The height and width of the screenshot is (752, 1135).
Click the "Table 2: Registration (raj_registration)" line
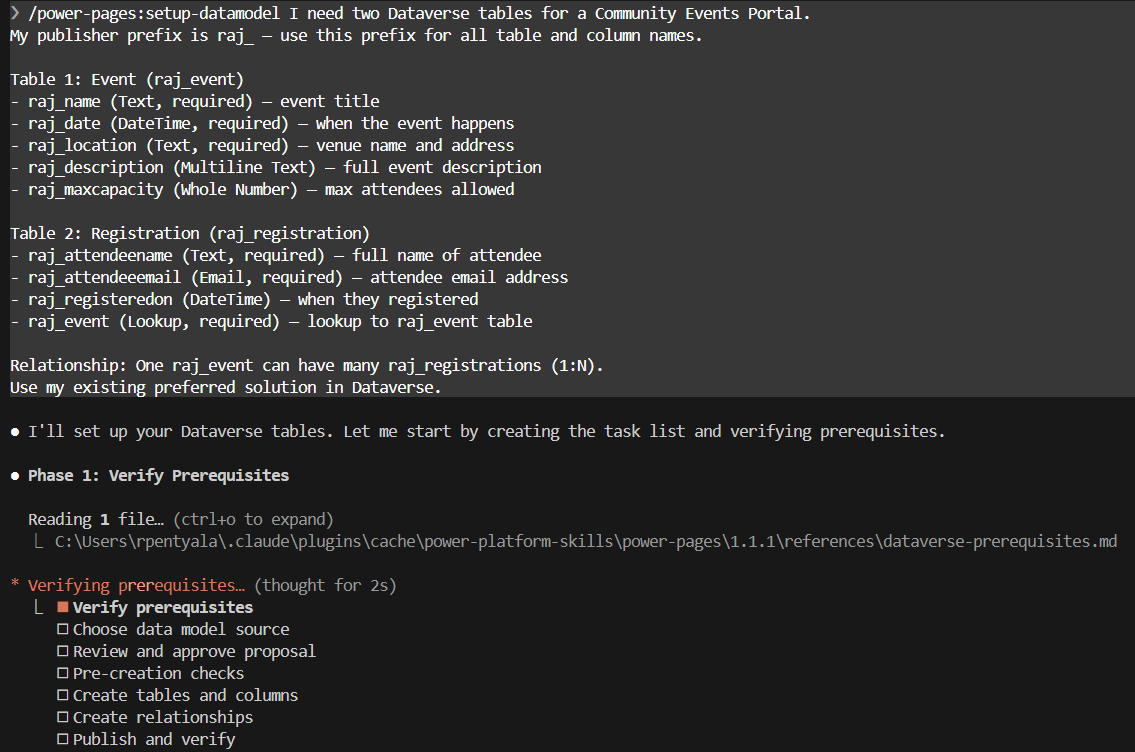[190, 233]
